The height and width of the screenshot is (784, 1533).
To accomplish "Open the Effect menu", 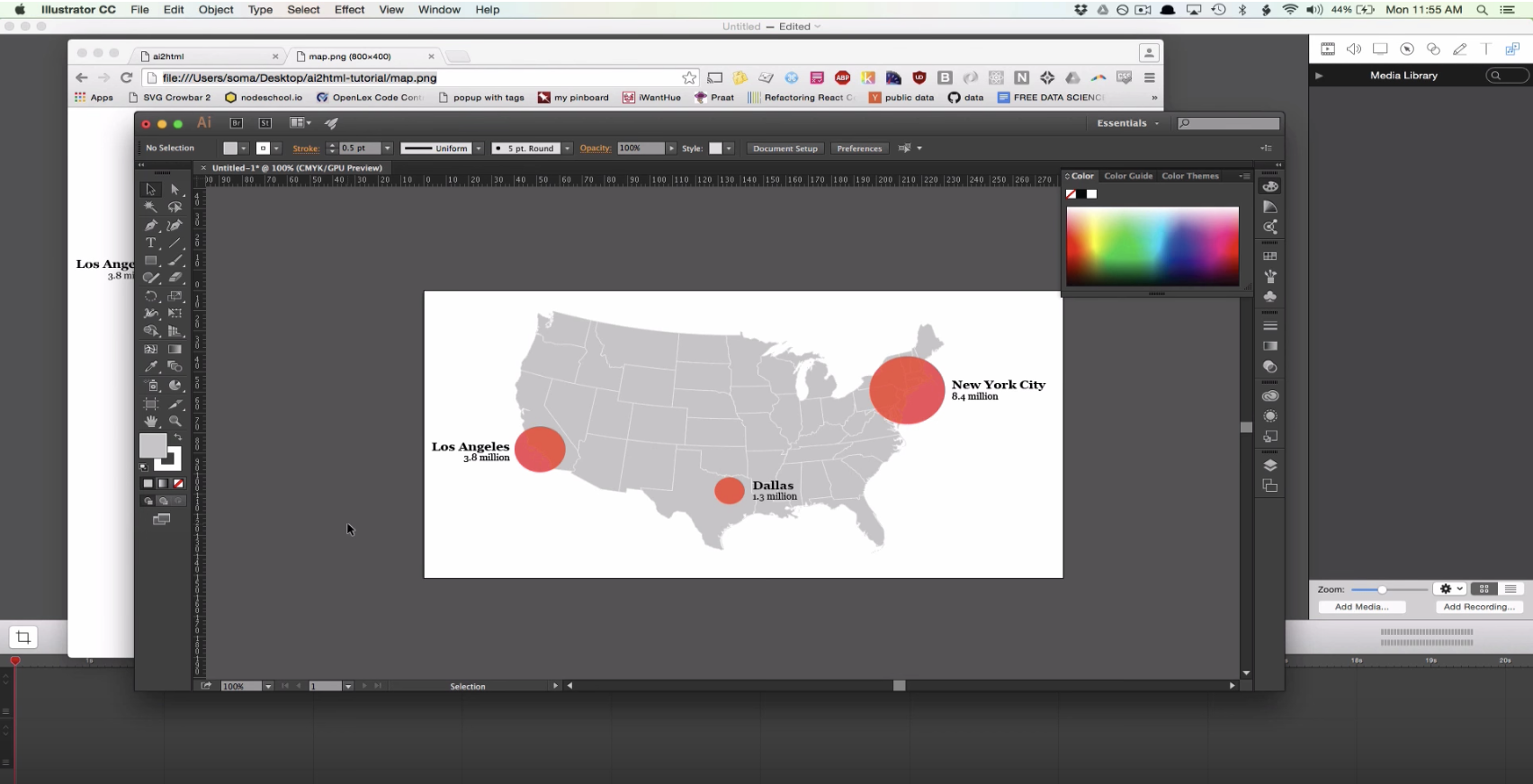I will [350, 10].
